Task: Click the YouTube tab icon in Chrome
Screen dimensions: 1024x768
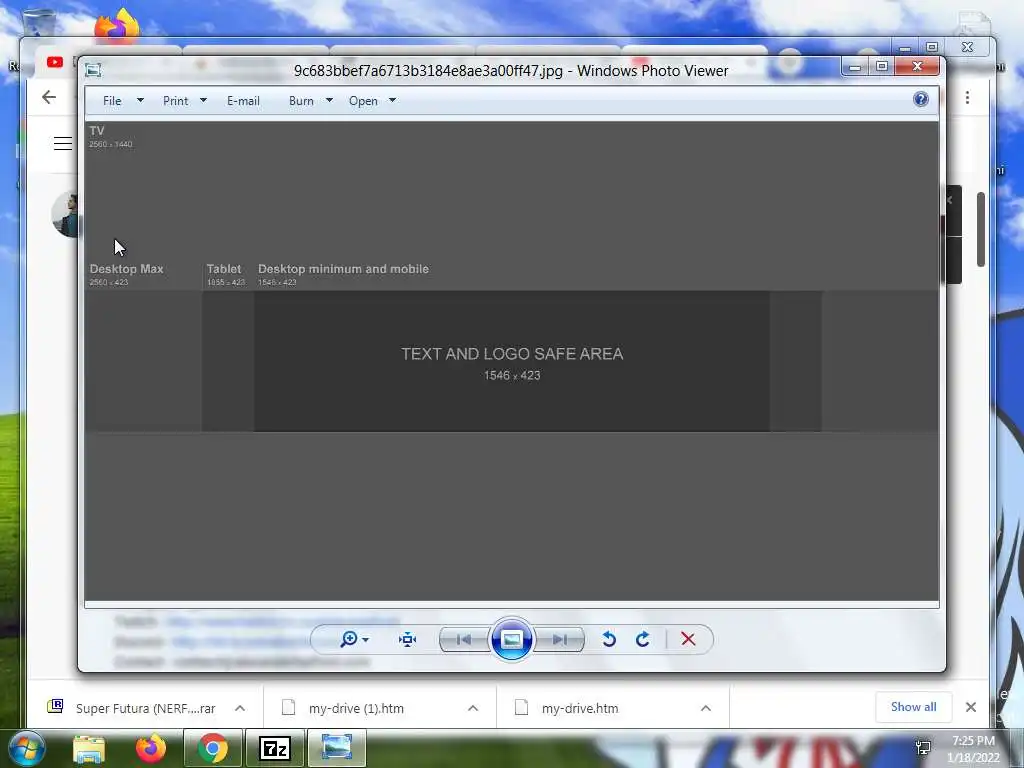Action: pos(55,62)
